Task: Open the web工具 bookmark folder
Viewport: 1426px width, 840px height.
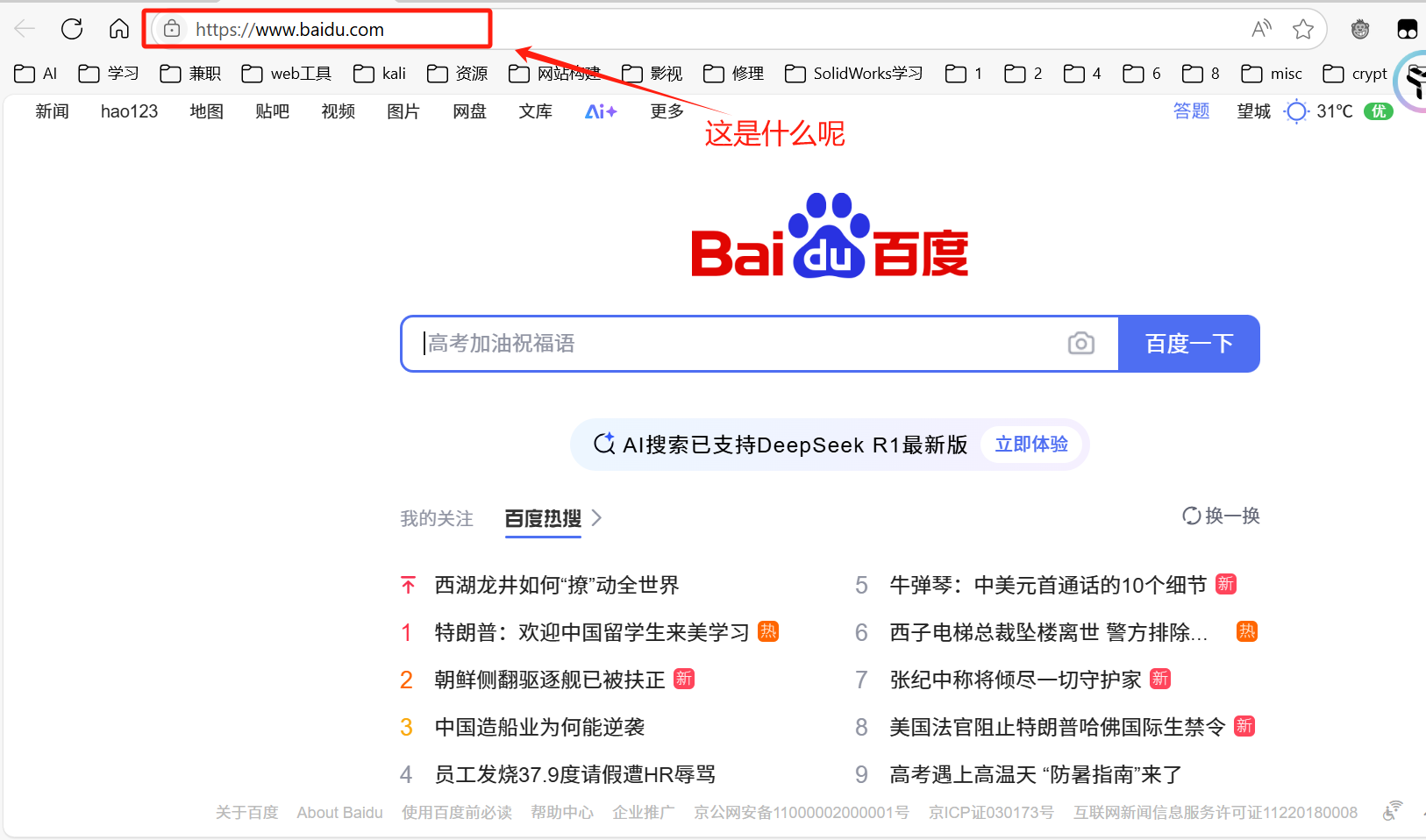Action: click(286, 74)
